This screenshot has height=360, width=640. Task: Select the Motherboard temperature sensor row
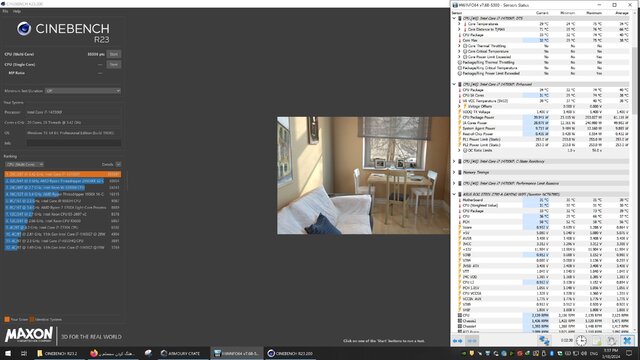pos(543,200)
